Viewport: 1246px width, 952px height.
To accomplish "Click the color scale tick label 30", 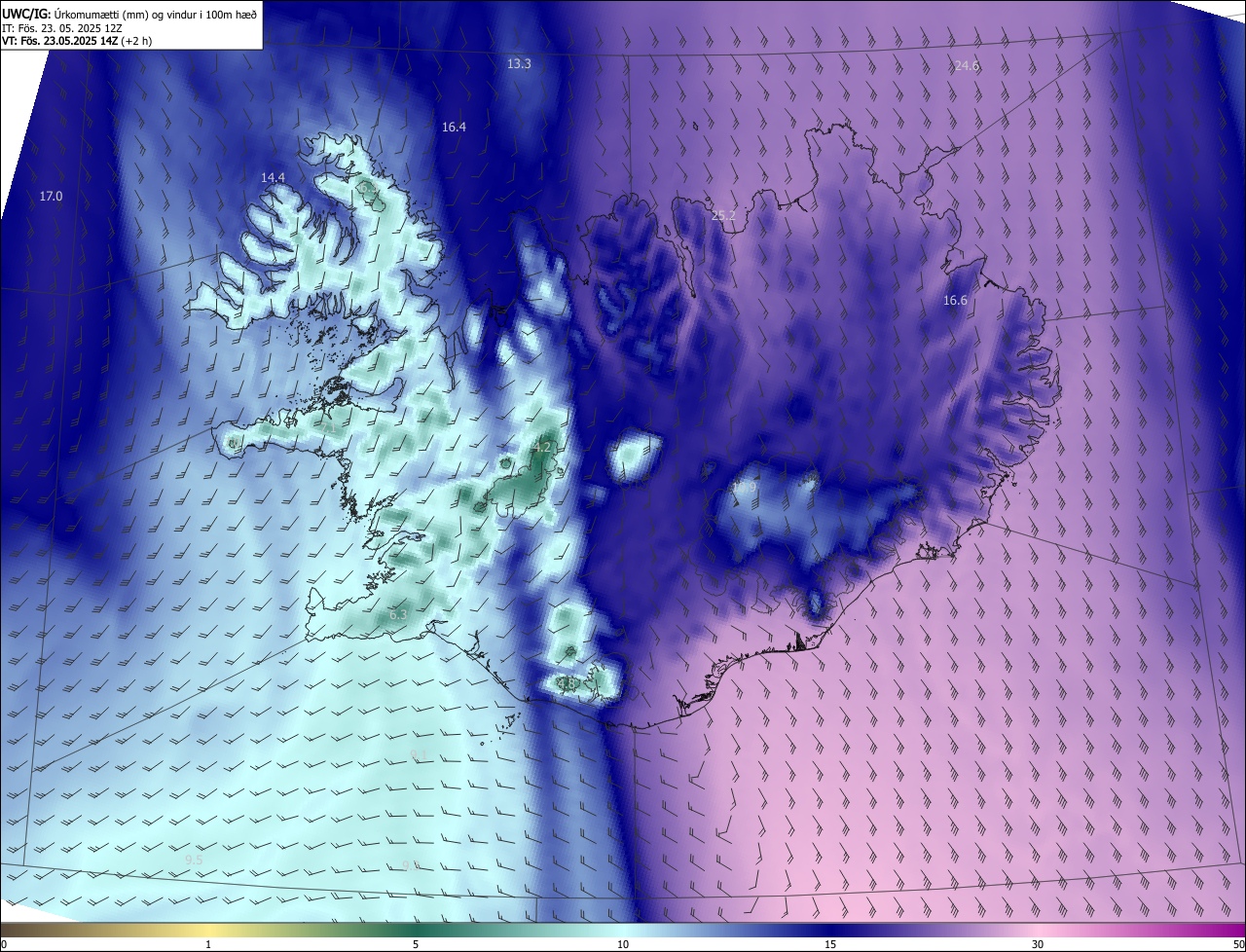I will (1038, 945).
